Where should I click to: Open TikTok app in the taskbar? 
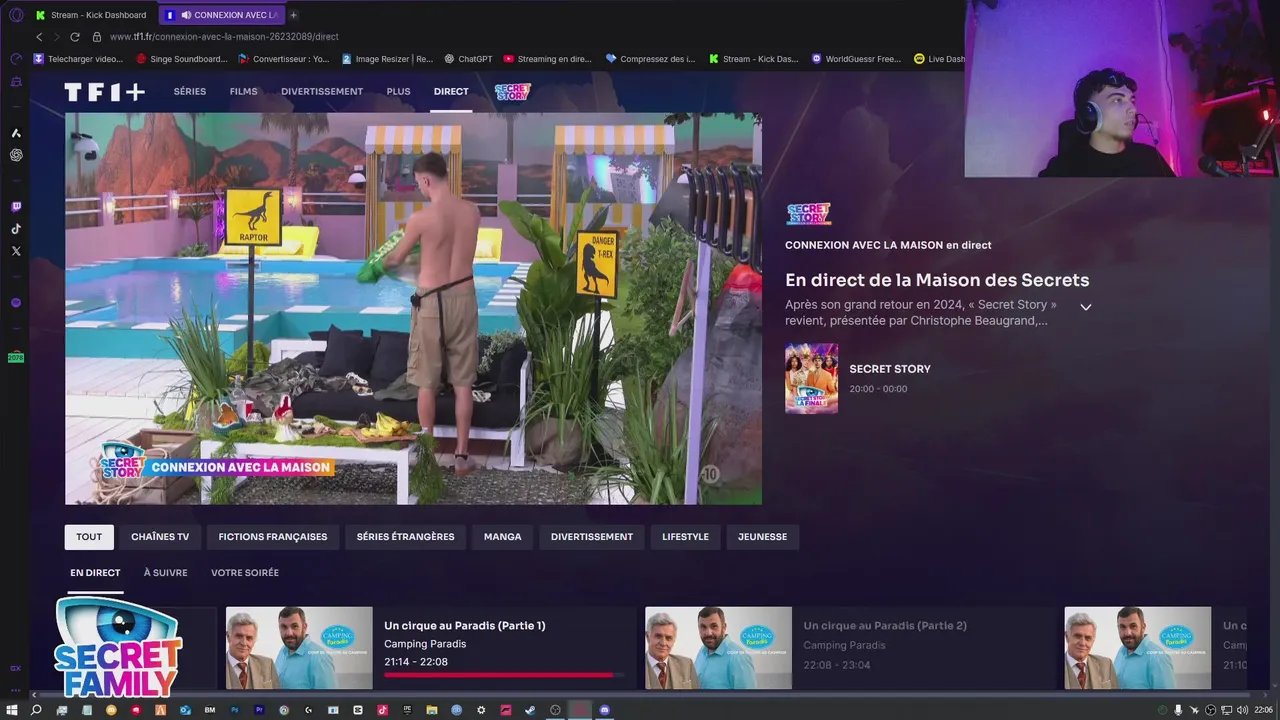[382, 710]
